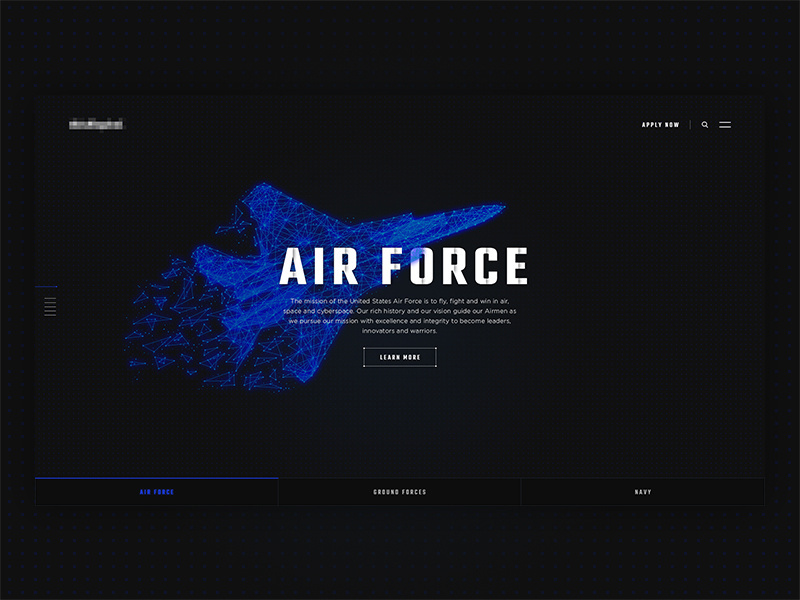Viewport: 800px width, 600px height.
Task: Select the Air Force tab
Action: click(x=157, y=492)
